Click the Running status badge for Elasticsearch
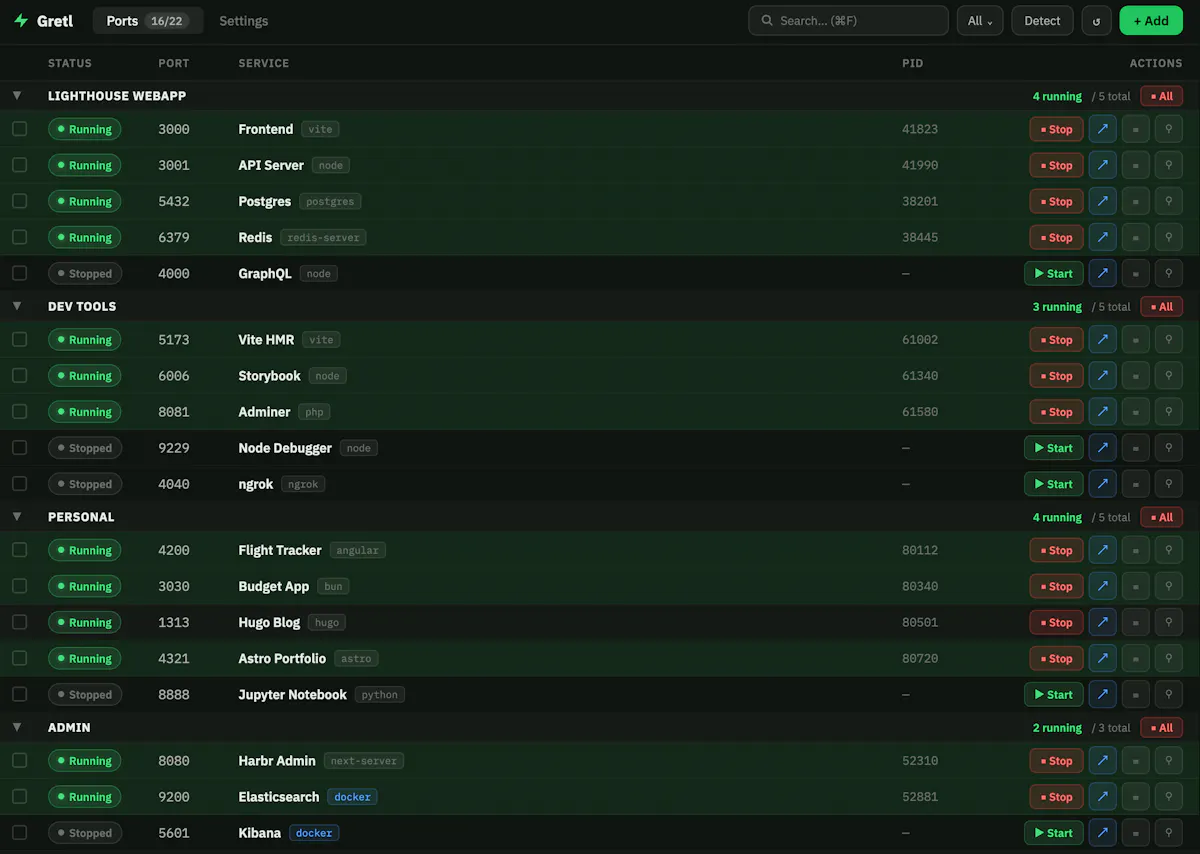The width and height of the screenshot is (1200, 854). (84, 797)
